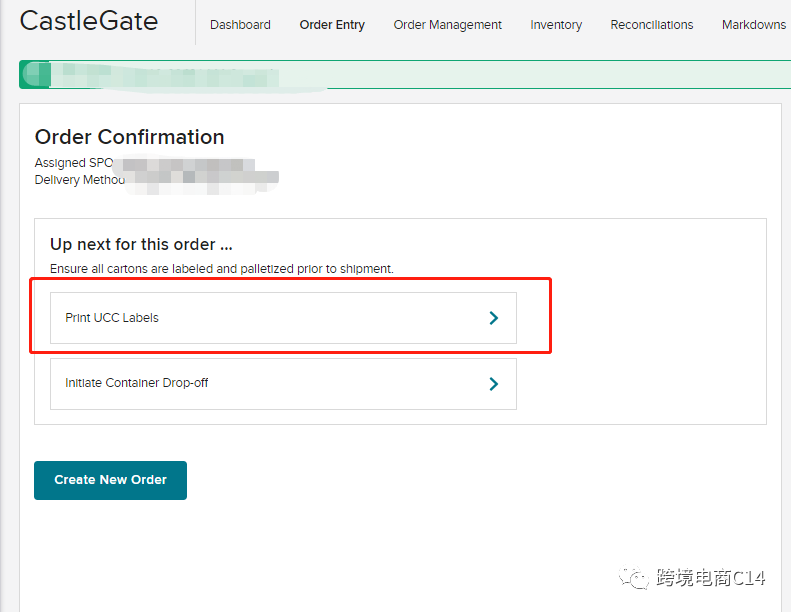Image resolution: width=791 pixels, height=612 pixels.
Task: Click the CastleGate logo
Action: [x=89, y=20]
